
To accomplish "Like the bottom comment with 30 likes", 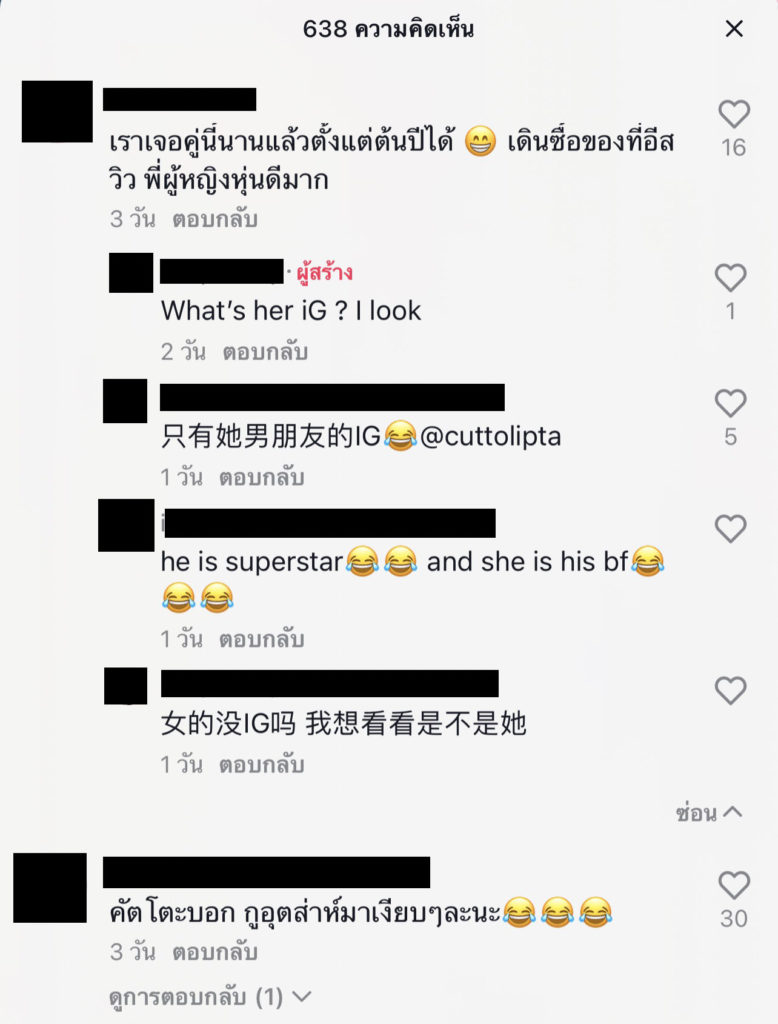I will click(734, 886).
